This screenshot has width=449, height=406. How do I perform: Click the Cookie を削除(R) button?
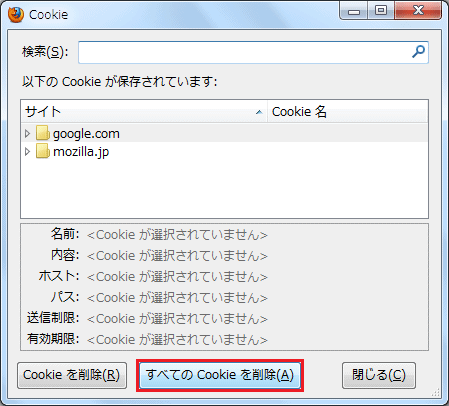click(x=72, y=375)
